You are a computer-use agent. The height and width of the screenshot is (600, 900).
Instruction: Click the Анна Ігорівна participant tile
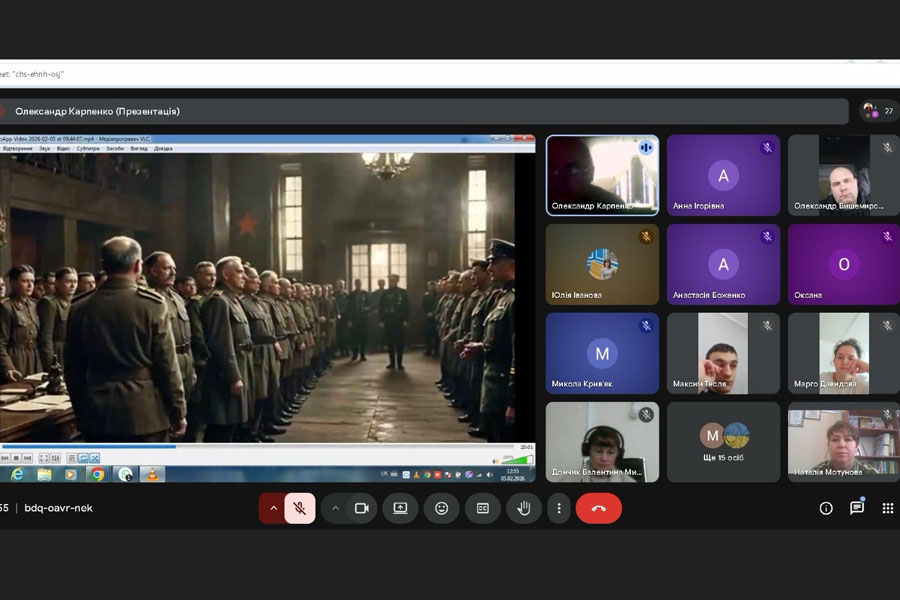[x=723, y=175]
